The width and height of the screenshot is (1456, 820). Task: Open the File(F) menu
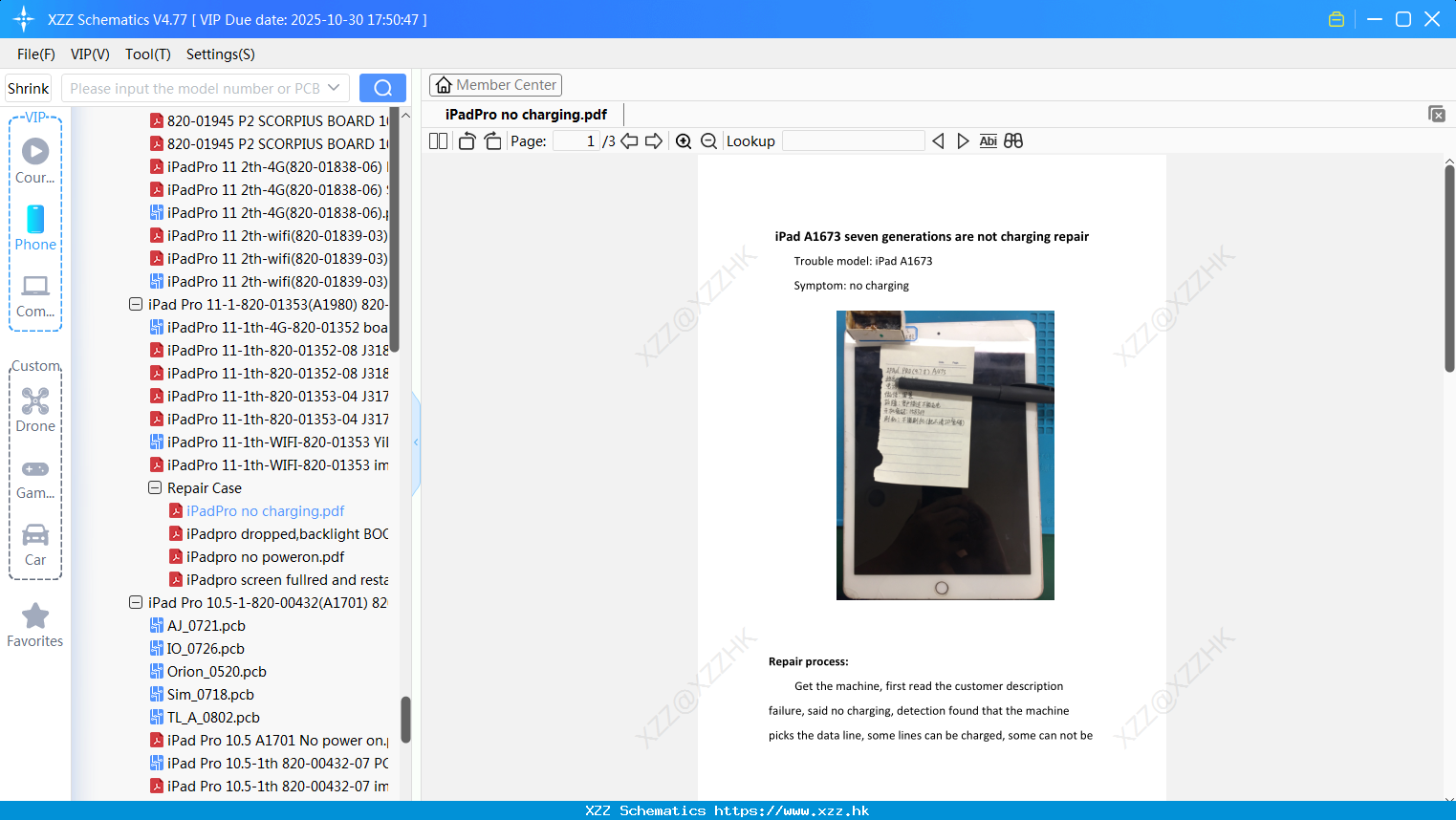coord(36,54)
